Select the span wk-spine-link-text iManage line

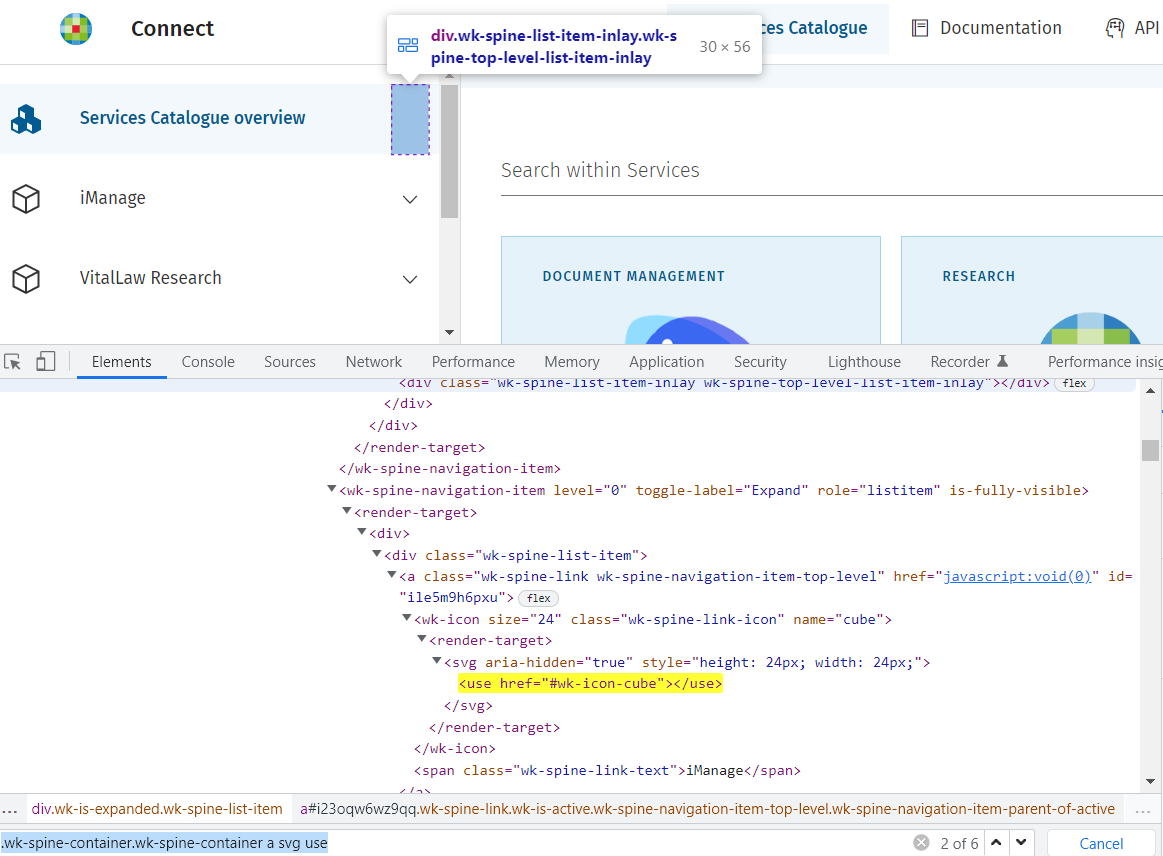pyautogui.click(x=607, y=770)
